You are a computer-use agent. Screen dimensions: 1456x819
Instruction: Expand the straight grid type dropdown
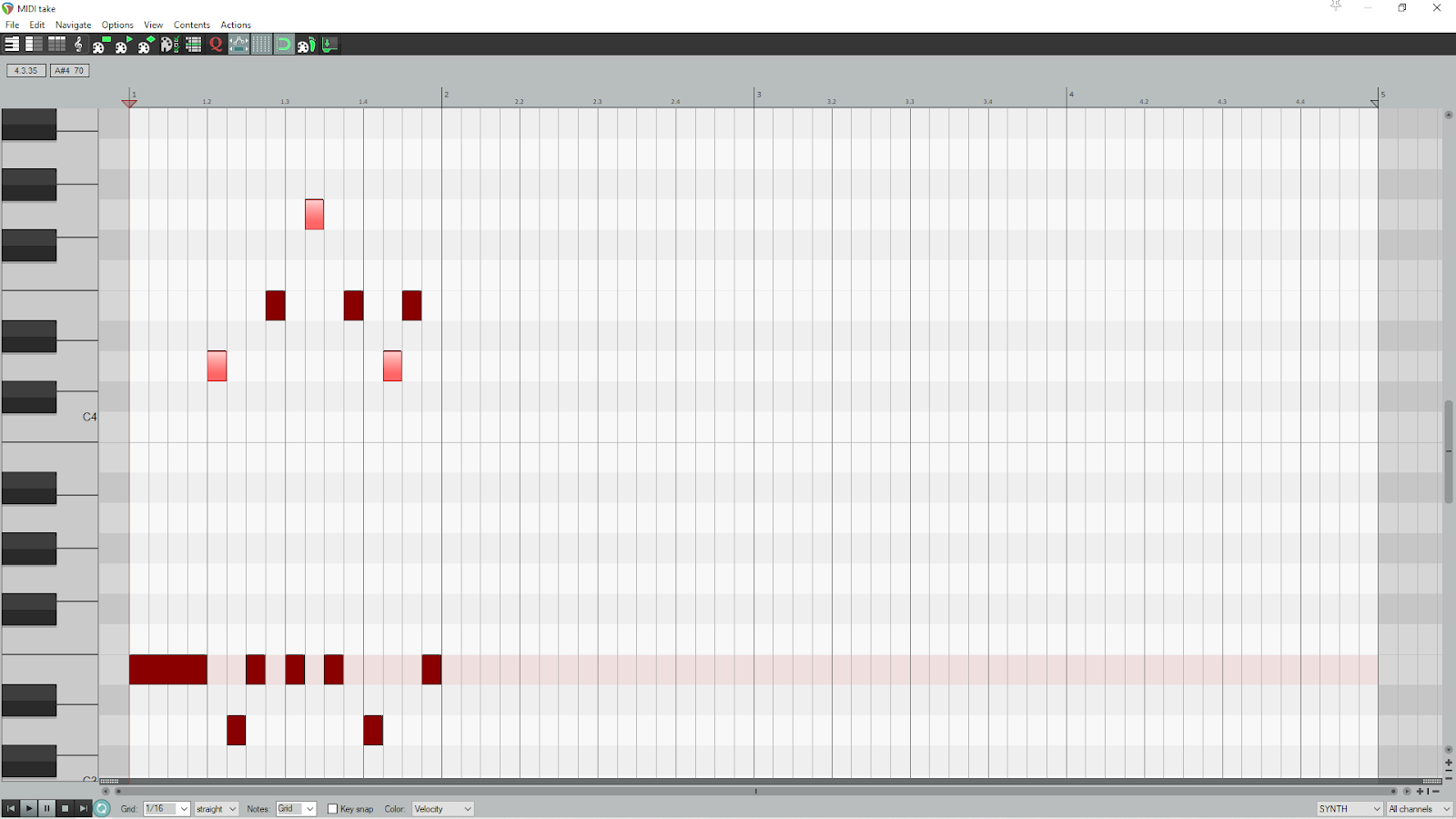click(x=216, y=809)
